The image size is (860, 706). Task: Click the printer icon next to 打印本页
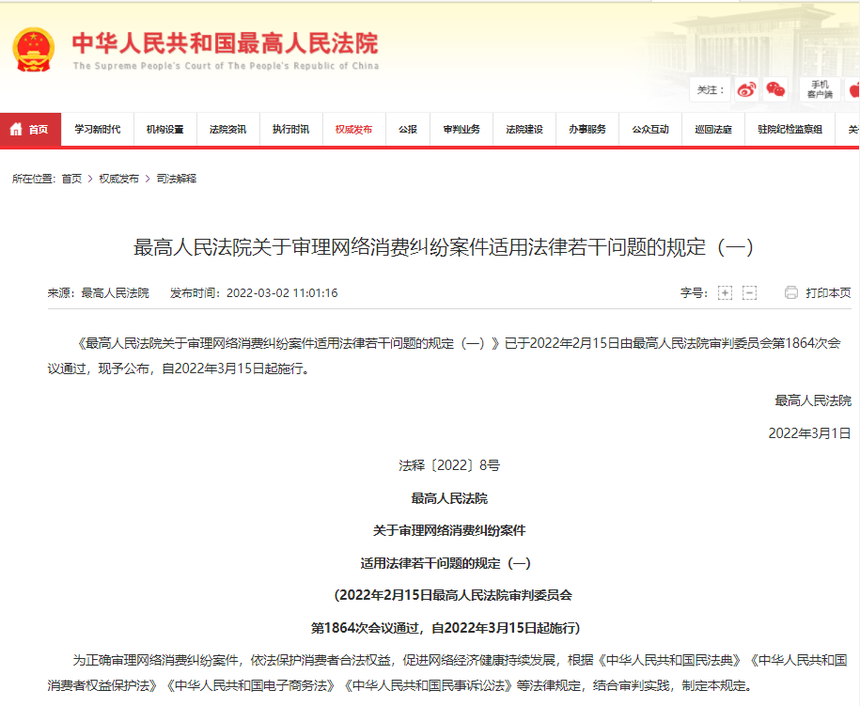pyautogui.click(x=791, y=293)
